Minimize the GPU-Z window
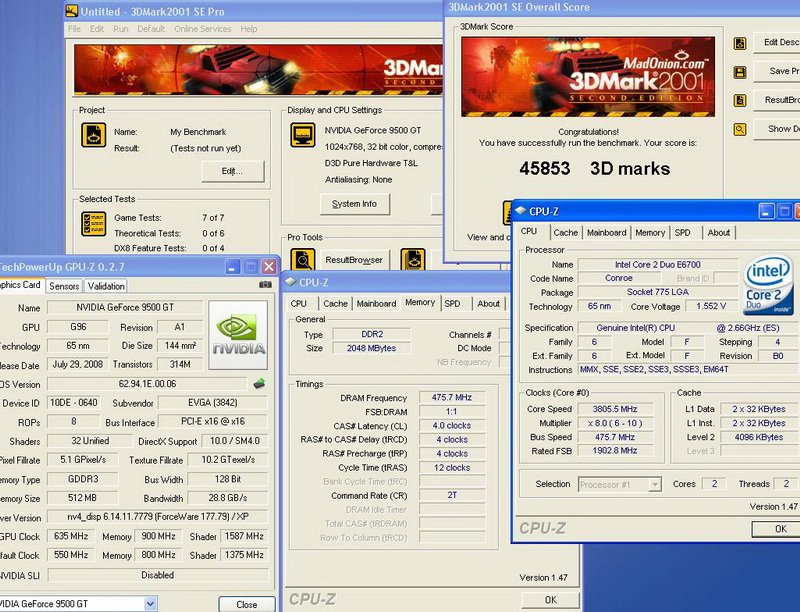Image resolution: width=800 pixels, height=612 pixels. coord(233,266)
